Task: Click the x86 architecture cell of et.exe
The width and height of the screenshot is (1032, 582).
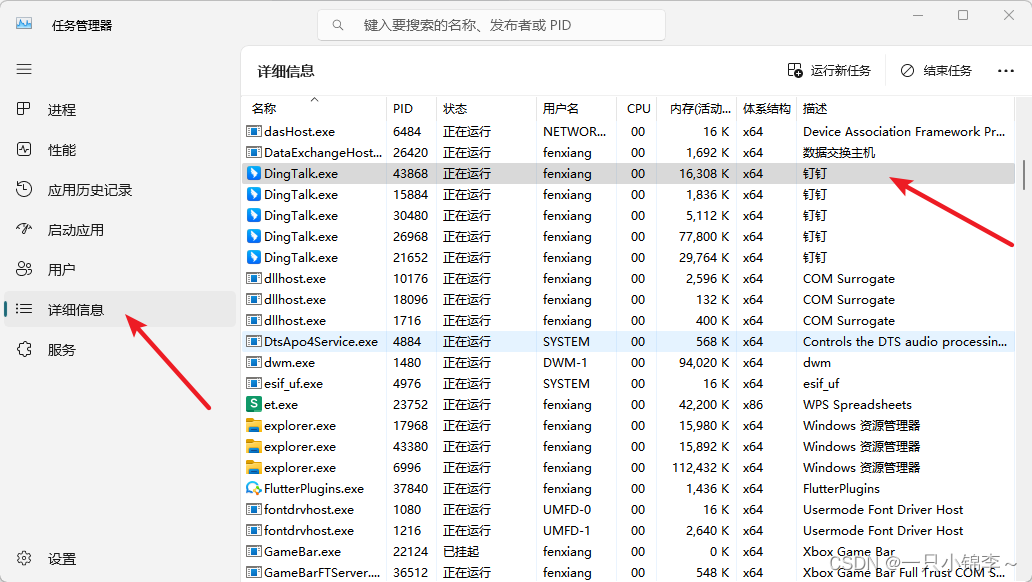Action: coord(753,405)
